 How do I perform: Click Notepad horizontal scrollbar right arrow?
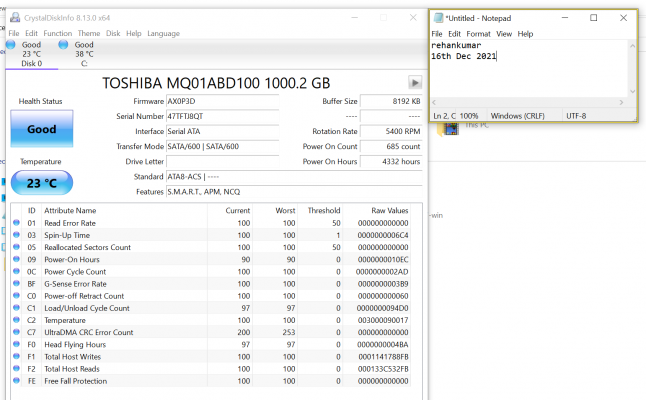pyautogui.click(x=621, y=102)
